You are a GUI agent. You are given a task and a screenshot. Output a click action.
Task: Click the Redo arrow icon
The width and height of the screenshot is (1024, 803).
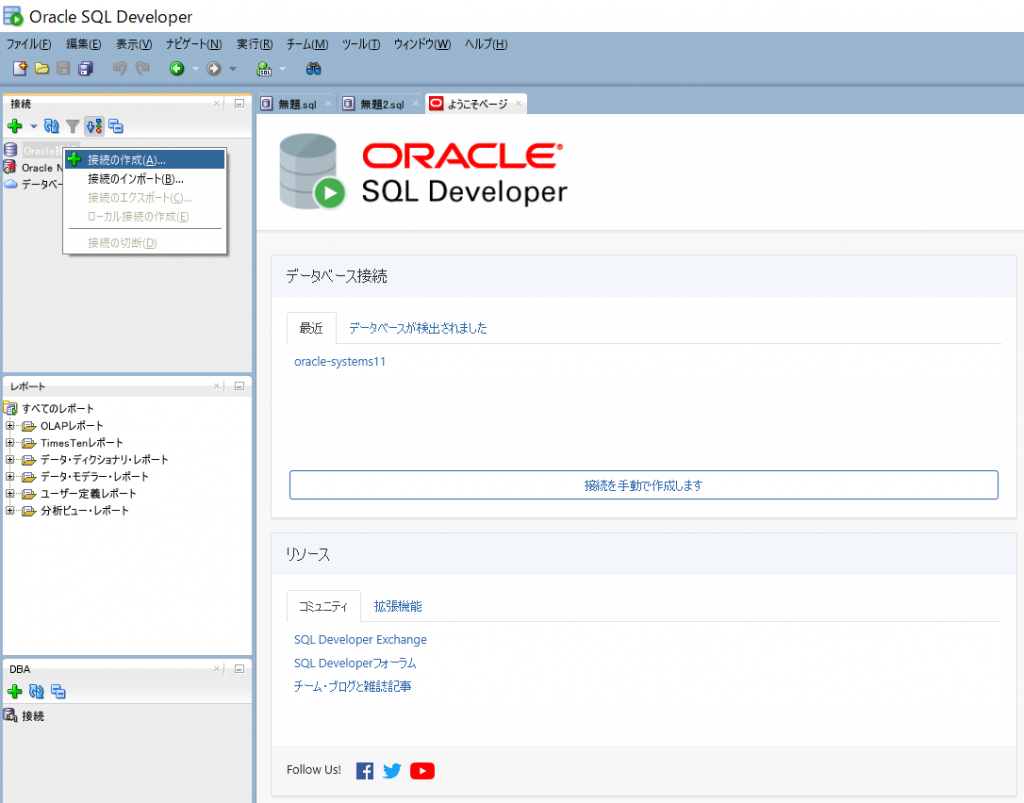click(142, 68)
